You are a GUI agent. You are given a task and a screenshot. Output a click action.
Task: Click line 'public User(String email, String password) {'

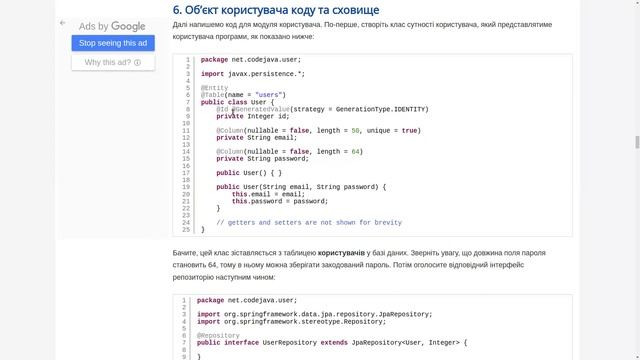coord(301,187)
